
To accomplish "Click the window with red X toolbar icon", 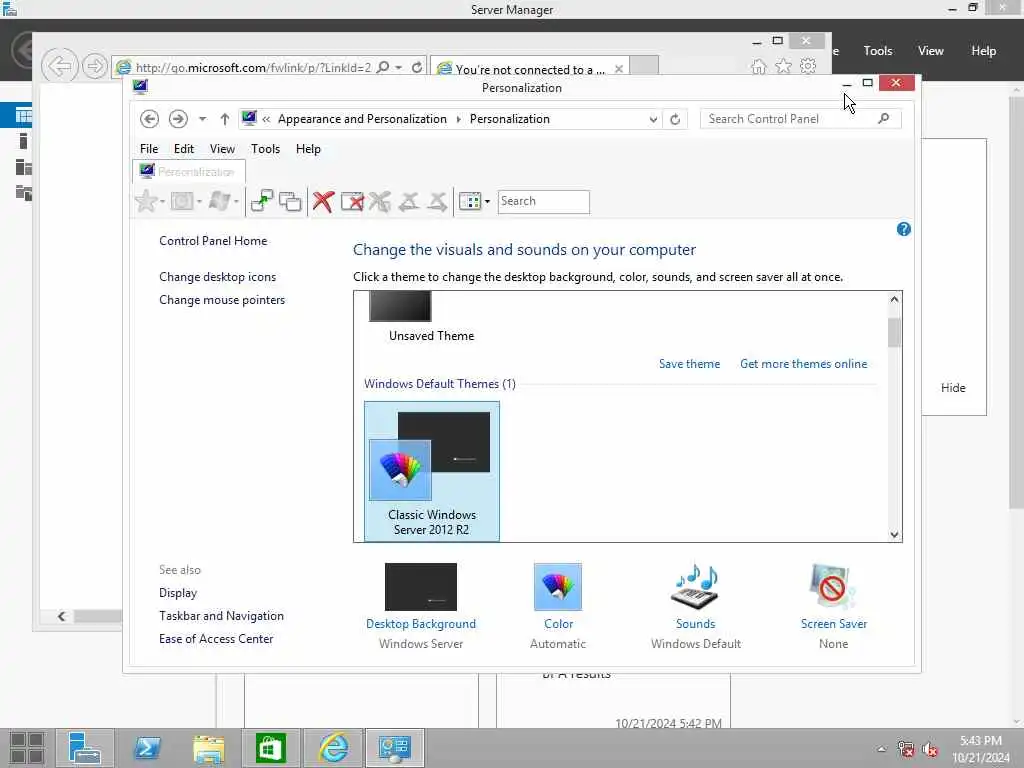I will [352, 201].
